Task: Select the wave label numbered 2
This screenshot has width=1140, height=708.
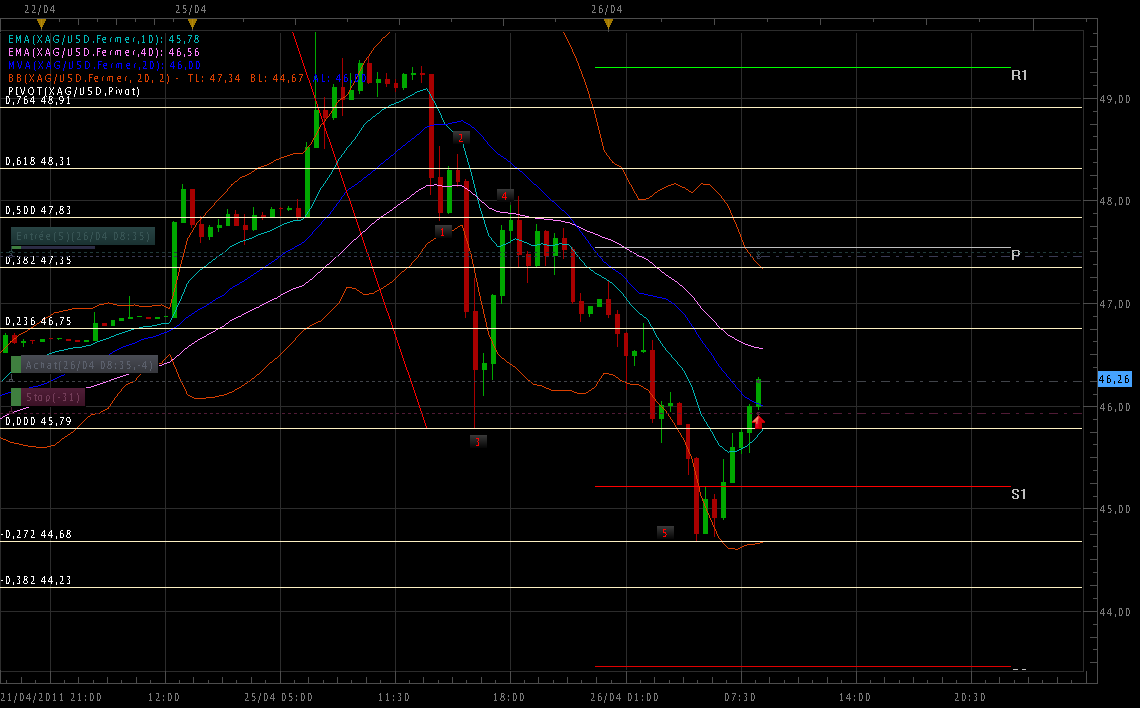Action: 460,137
